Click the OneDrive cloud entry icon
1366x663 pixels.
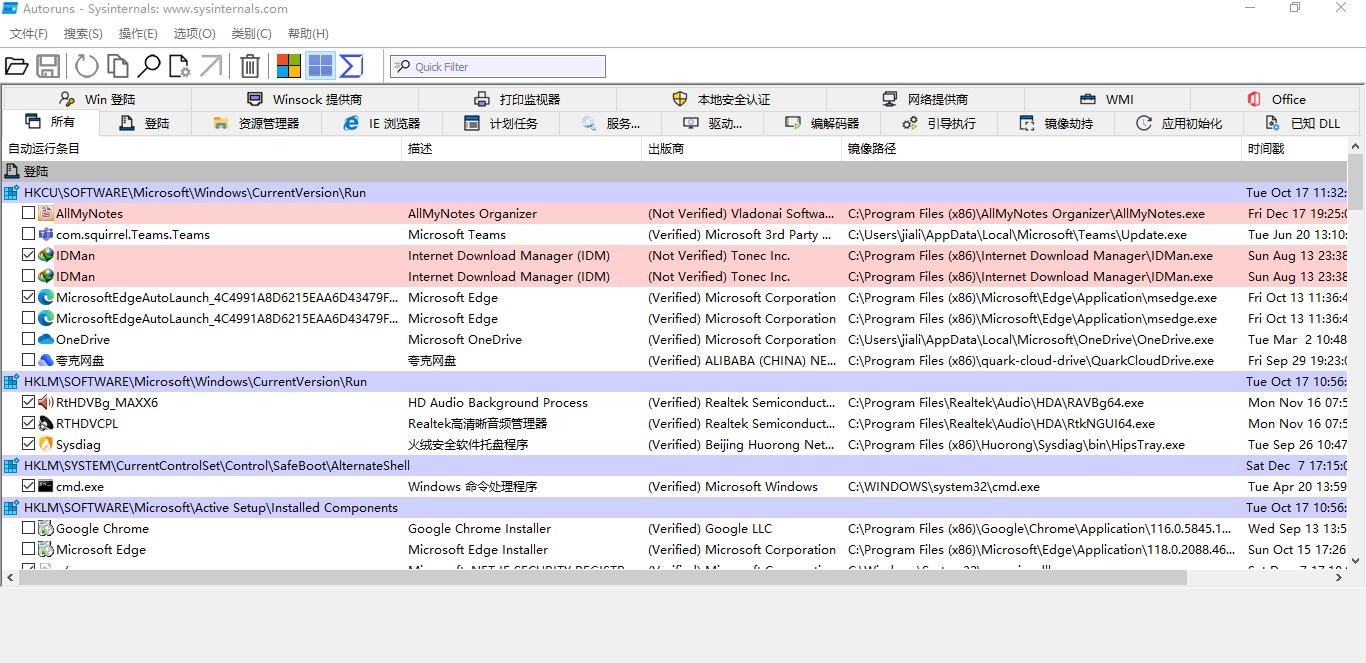tap(46, 339)
